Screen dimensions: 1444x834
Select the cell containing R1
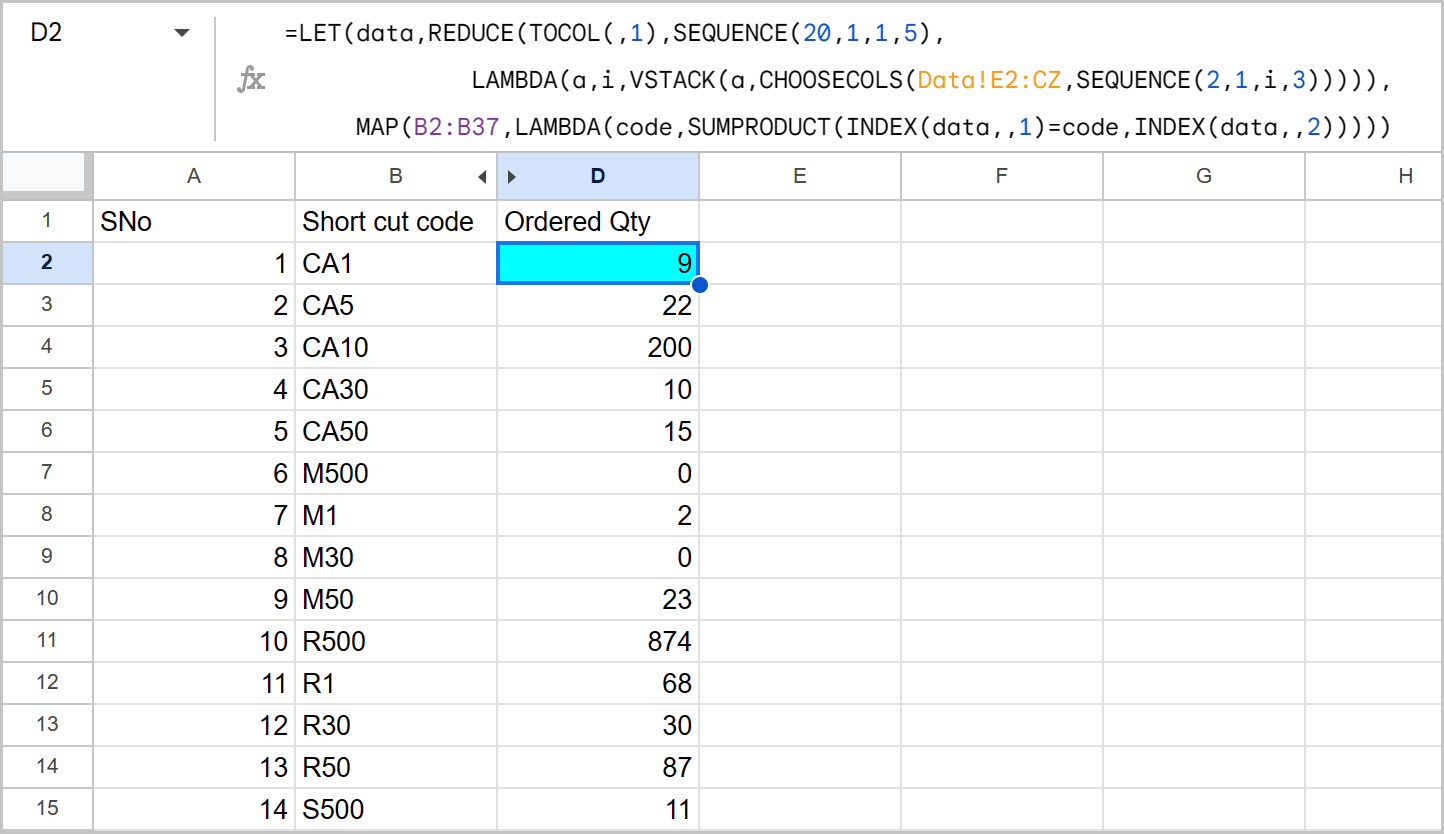[x=396, y=683]
